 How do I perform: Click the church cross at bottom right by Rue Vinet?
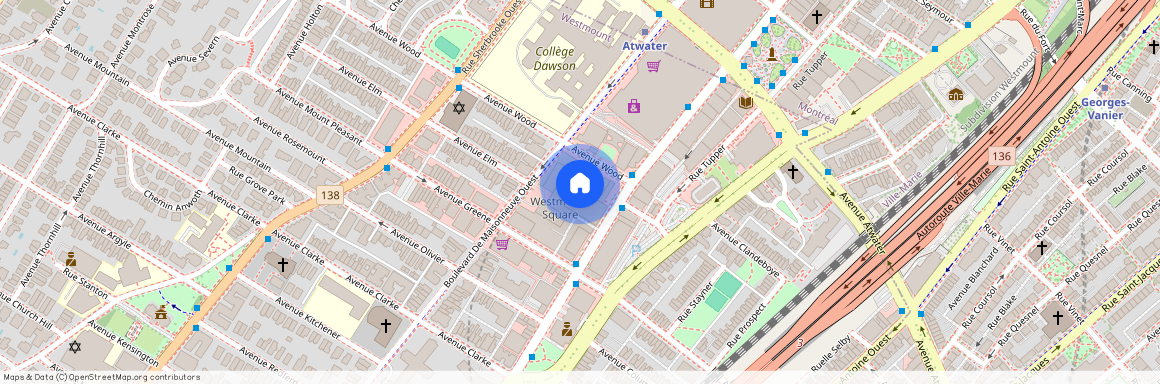pos(1058,318)
